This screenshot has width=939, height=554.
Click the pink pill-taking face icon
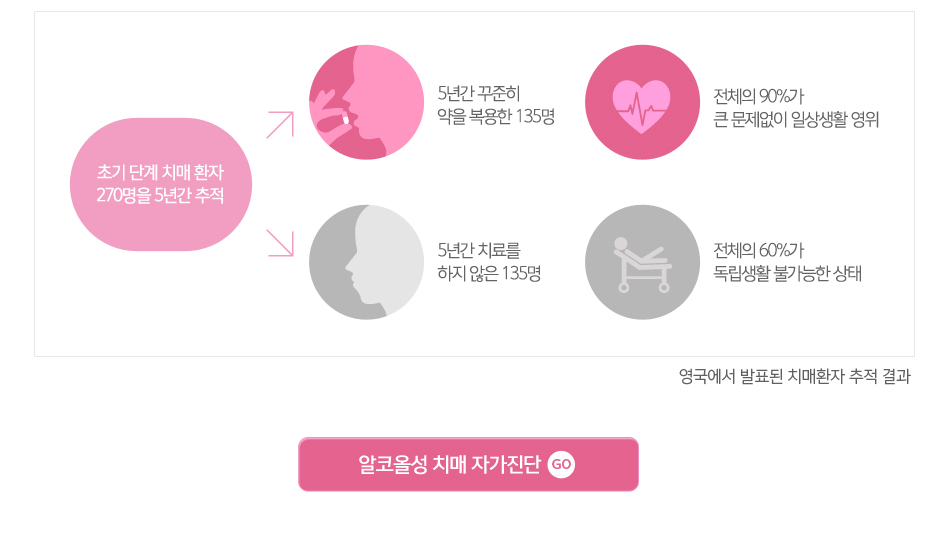pos(366,102)
